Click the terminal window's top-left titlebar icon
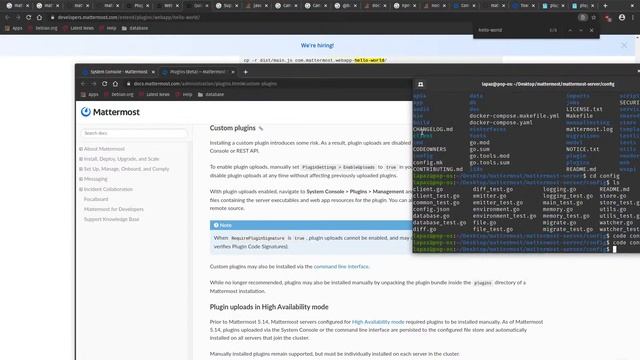The height and width of the screenshot is (360, 640). 420,84
